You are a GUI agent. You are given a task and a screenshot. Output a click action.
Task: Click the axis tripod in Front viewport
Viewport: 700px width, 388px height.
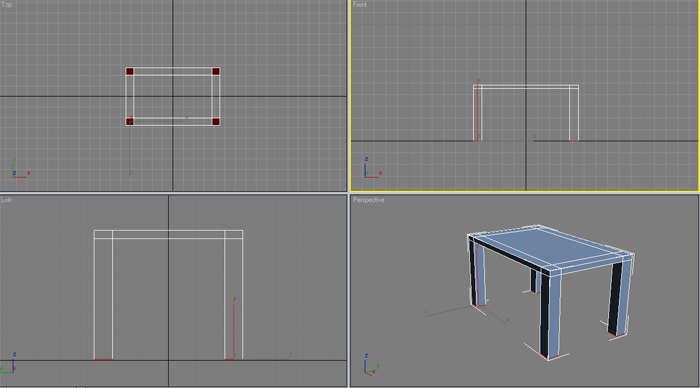372,168
